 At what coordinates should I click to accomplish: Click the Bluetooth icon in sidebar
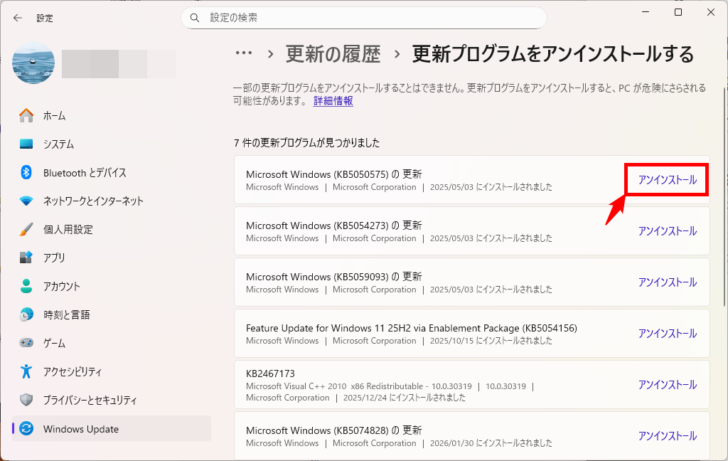pos(26,172)
